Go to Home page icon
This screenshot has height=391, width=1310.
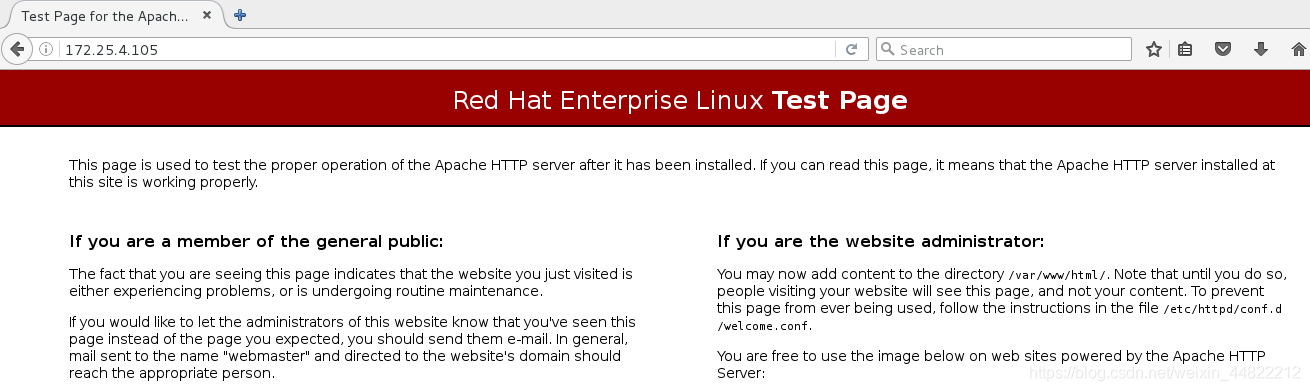pyautogui.click(x=1298, y=49)
